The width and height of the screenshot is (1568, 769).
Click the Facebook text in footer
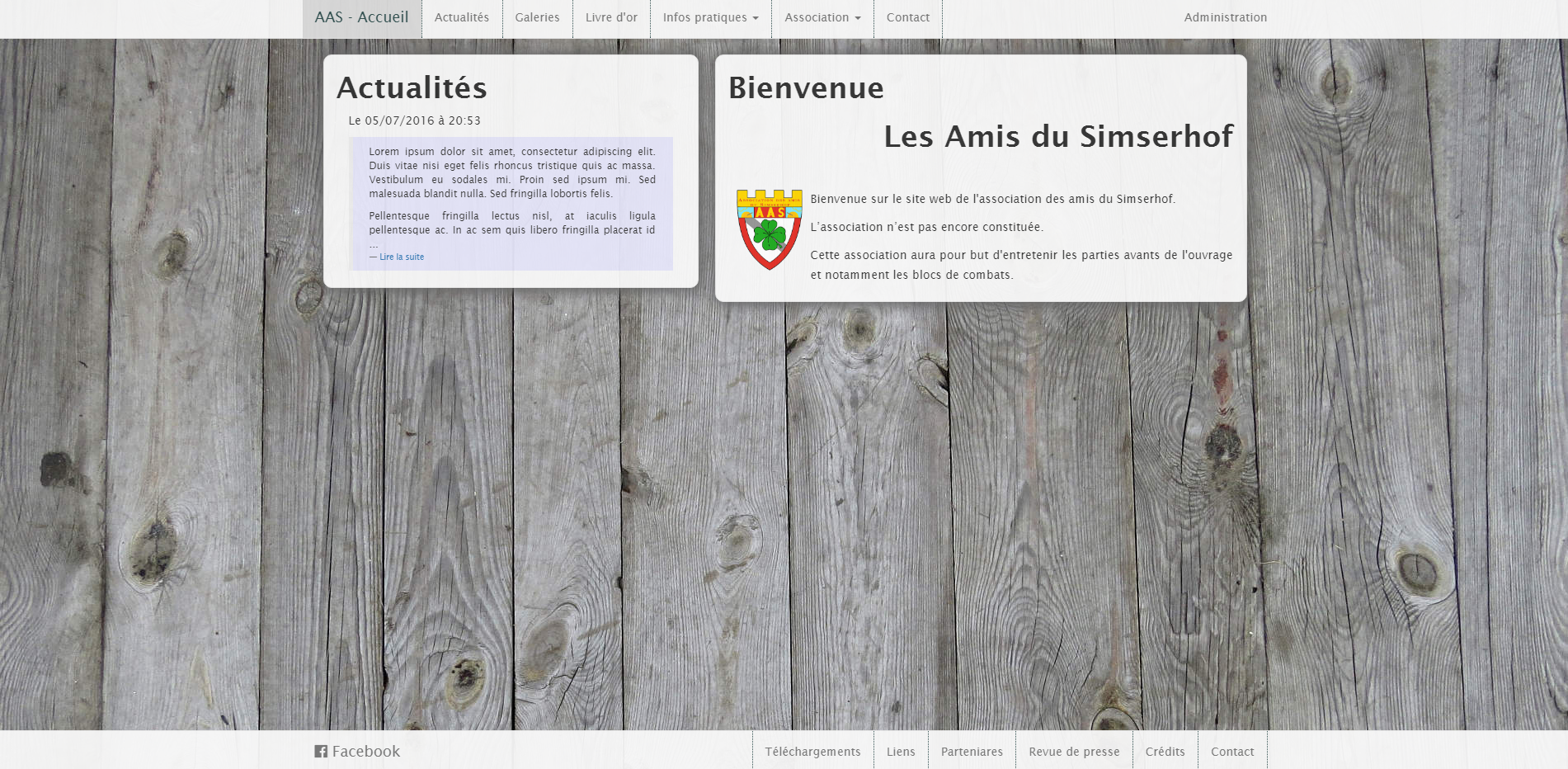tap(366, 752)
